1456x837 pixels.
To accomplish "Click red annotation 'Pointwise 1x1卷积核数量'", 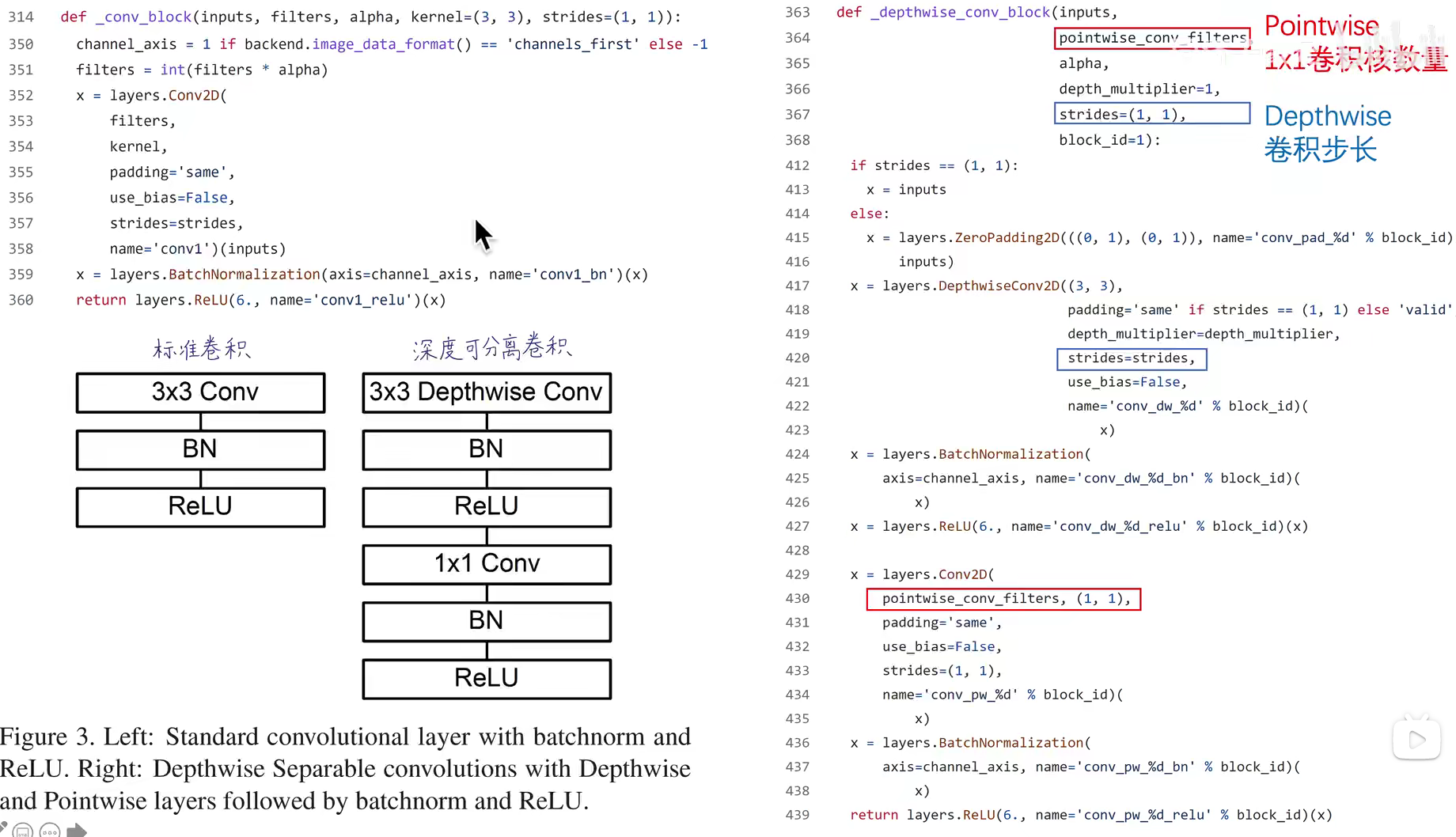I will (1356, 43).
